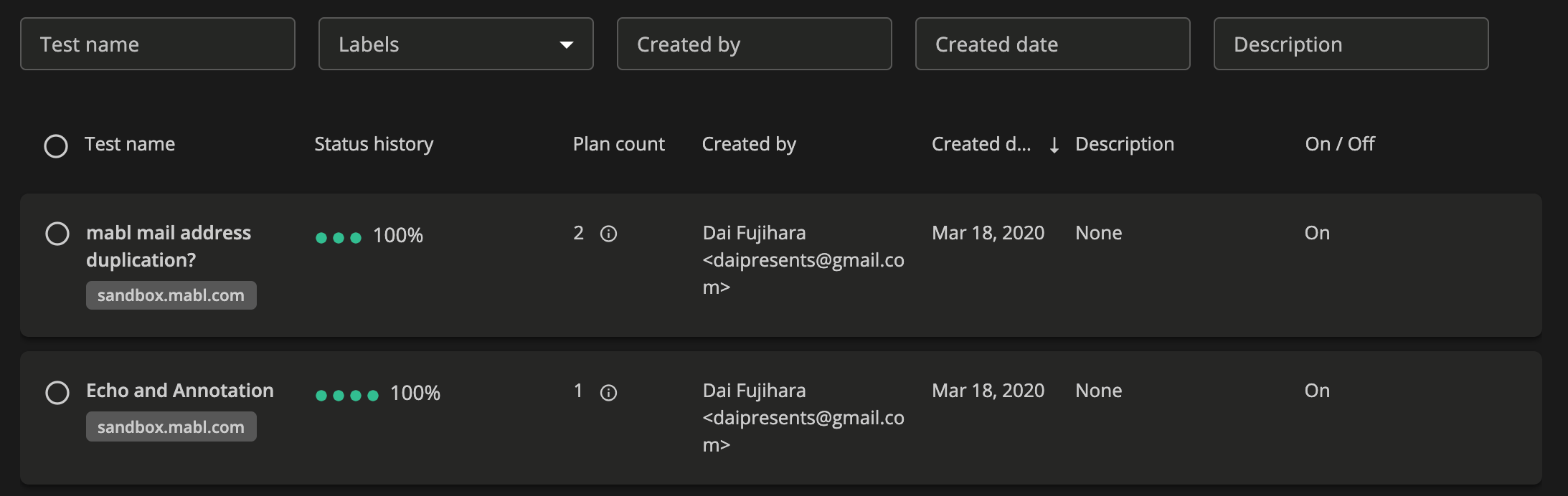Focus the Description filter field
Screen dimensions: 1568x496
1351,44
